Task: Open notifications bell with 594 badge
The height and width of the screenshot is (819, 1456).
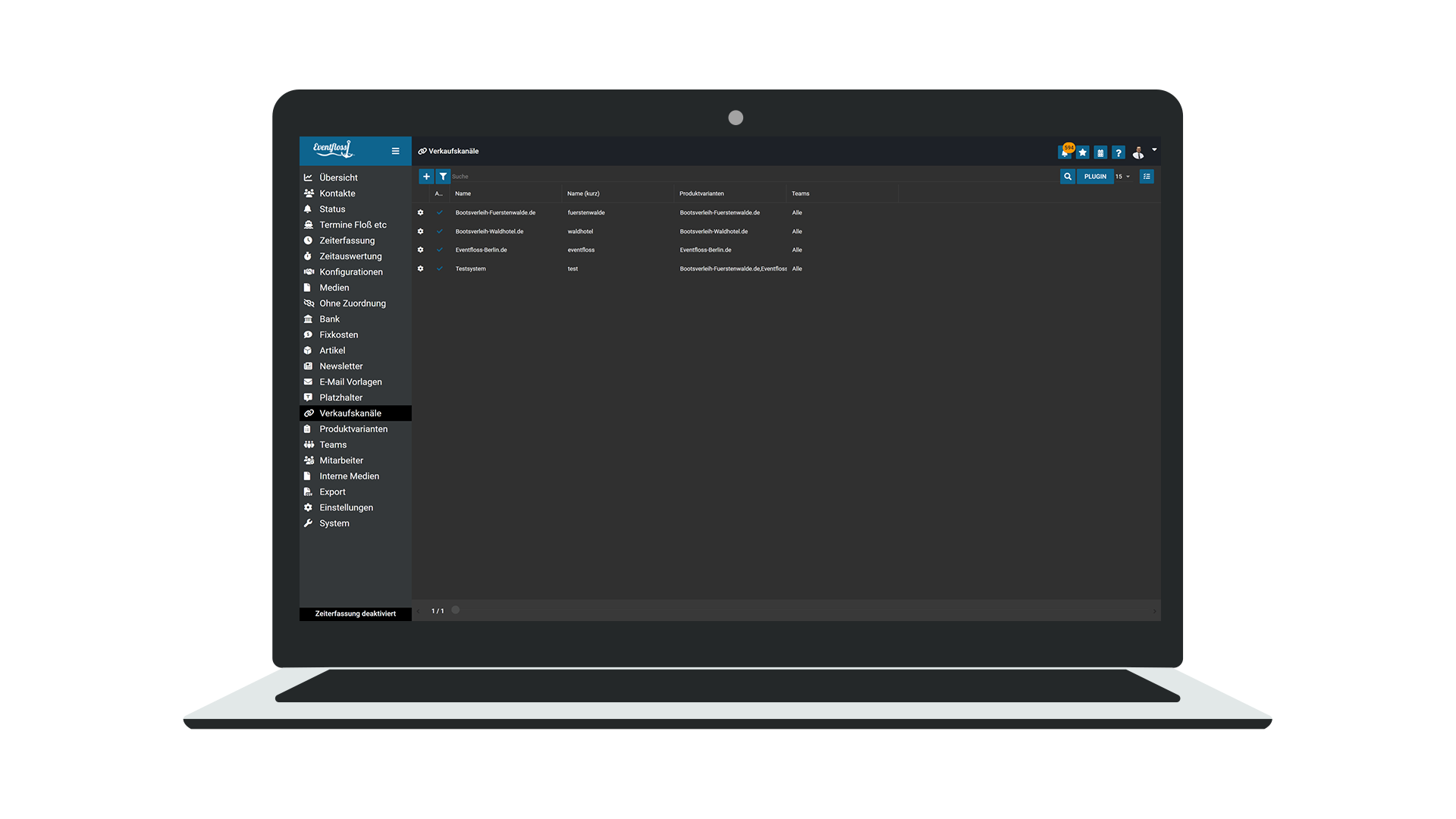Action: pyautogui.click(x=1065, y=152)
